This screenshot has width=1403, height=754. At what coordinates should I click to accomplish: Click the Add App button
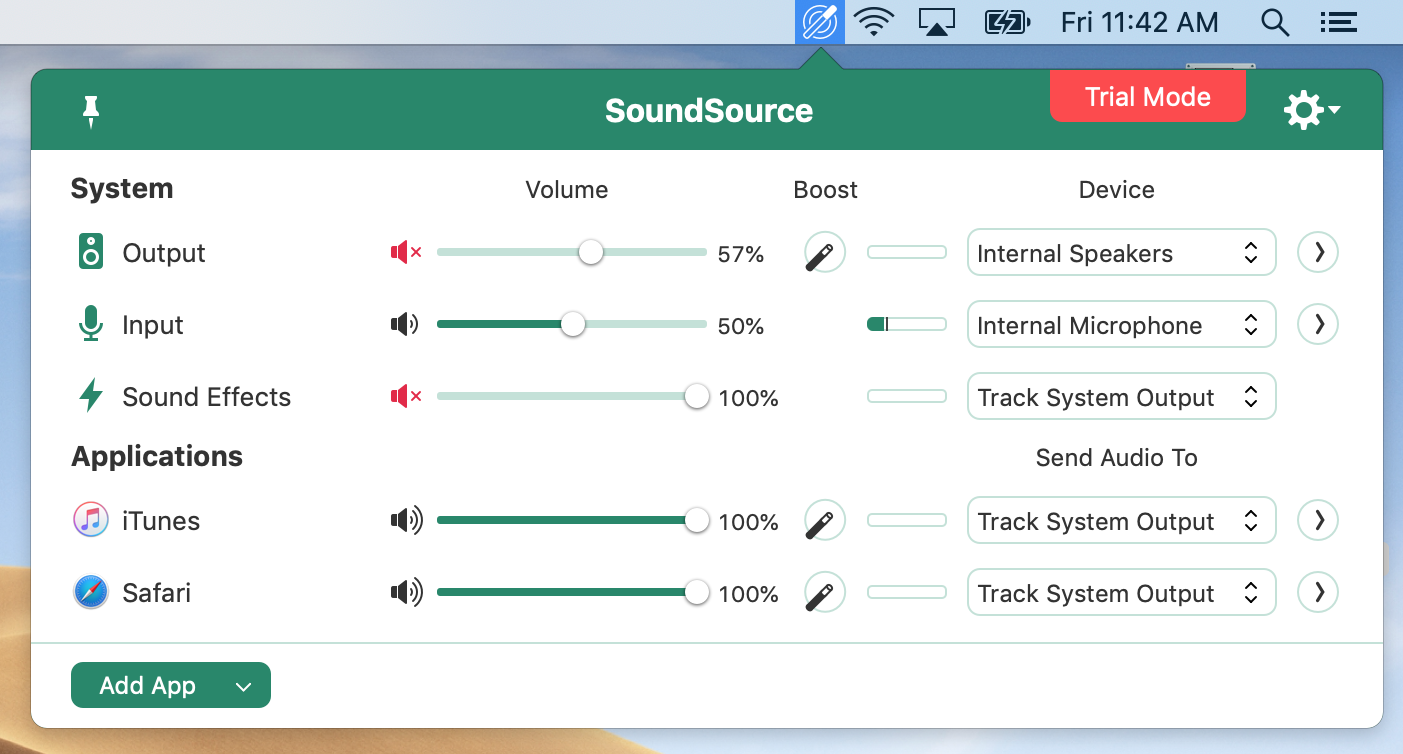coord(171,685)
